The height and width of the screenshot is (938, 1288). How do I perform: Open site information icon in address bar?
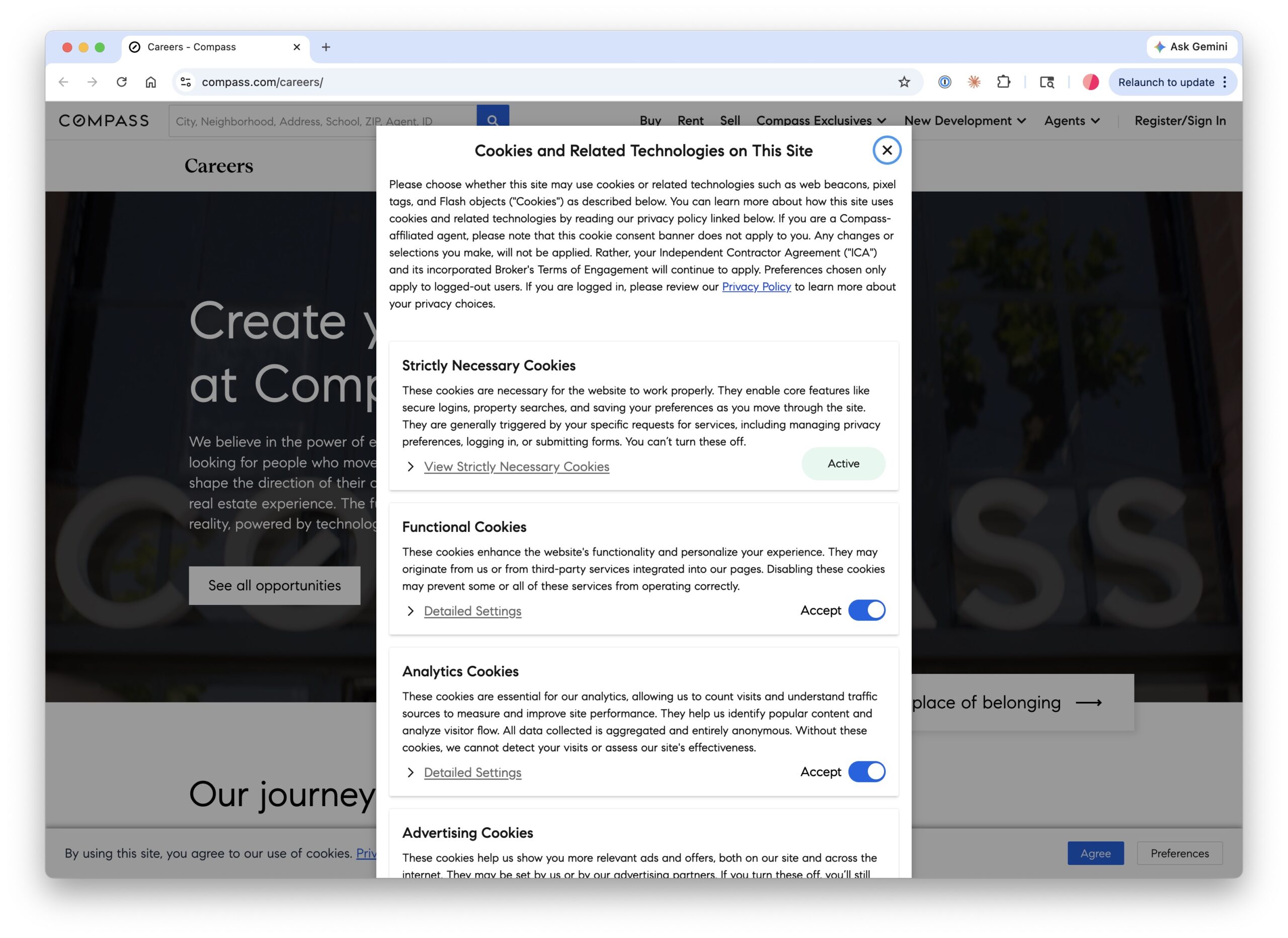[x=186, y=82]
